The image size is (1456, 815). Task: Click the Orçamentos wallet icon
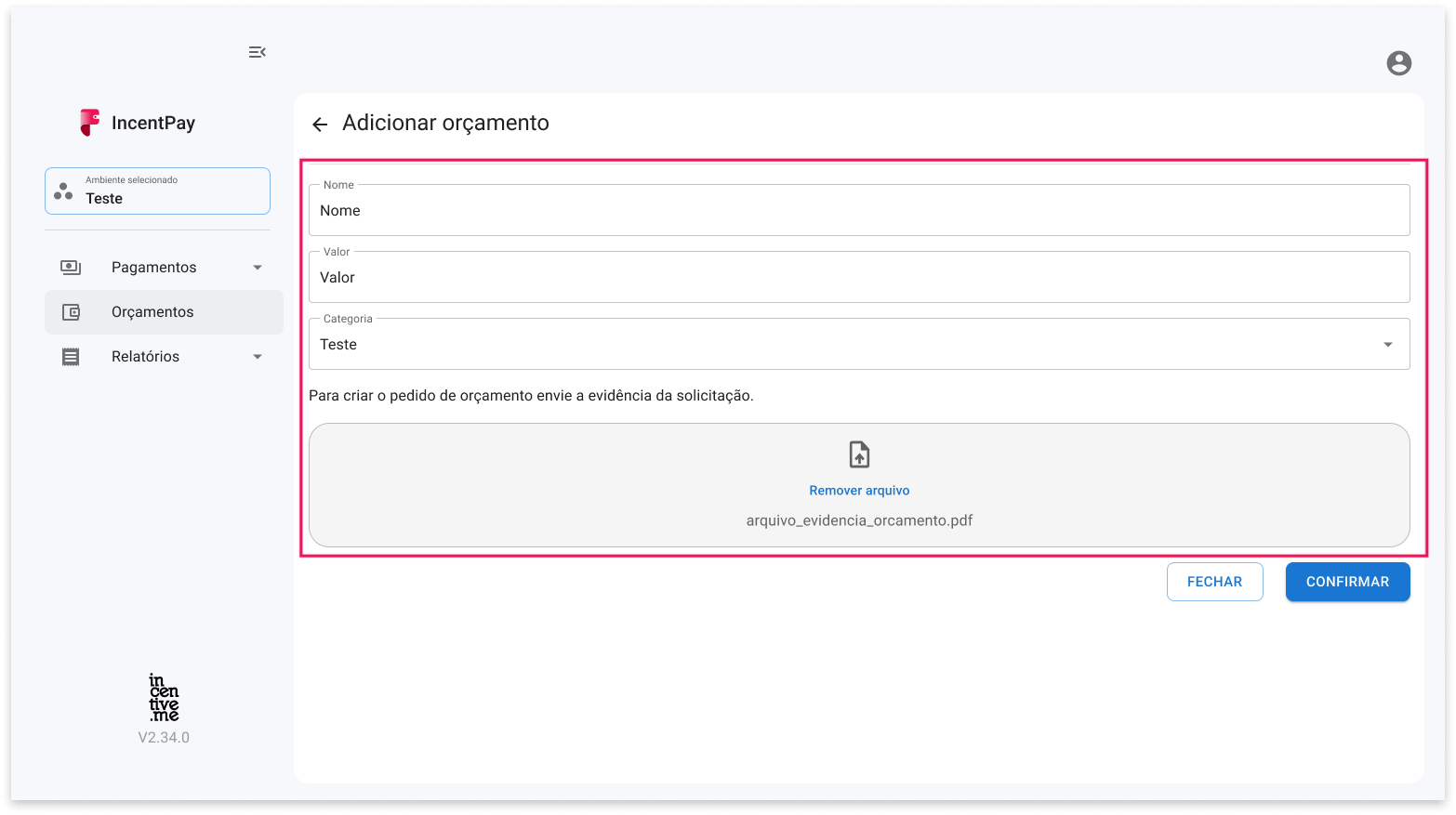point(71,312)
